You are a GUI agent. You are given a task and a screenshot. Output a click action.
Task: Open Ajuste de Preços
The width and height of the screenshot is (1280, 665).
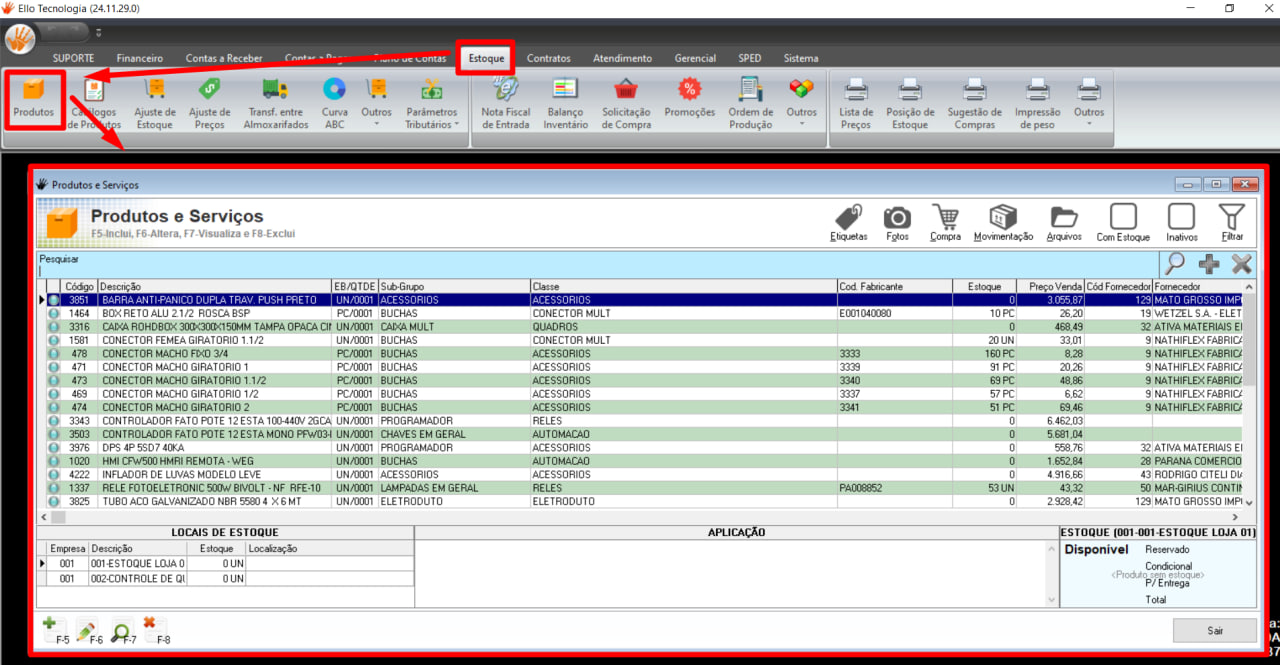[210, 104]
